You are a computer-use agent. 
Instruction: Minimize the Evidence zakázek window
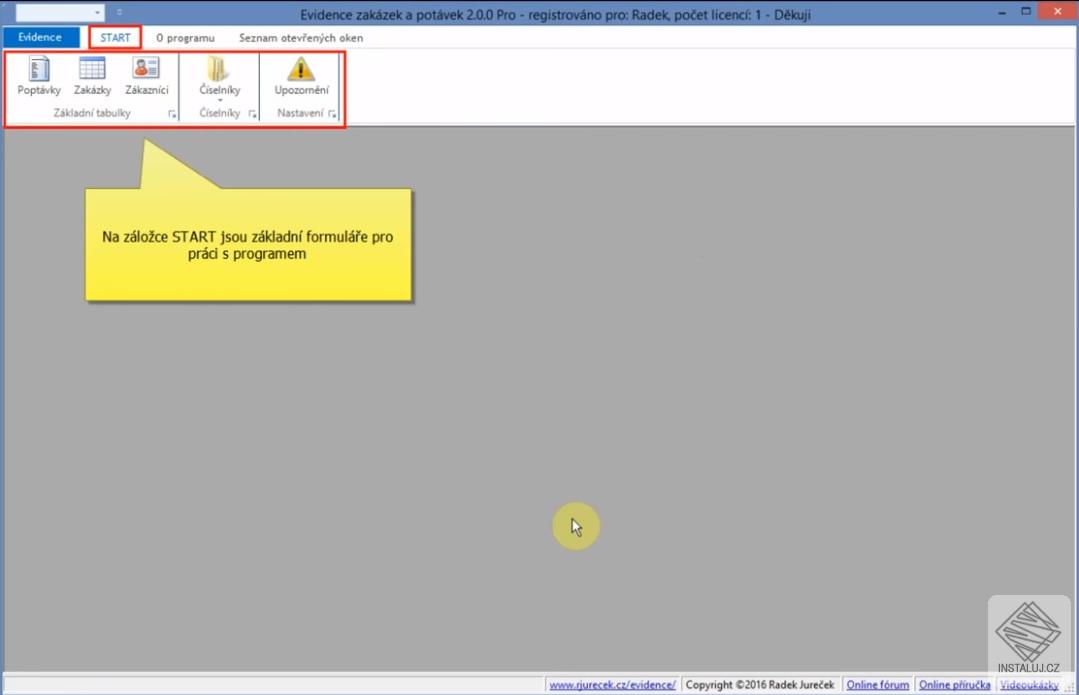click(1002, 12)
